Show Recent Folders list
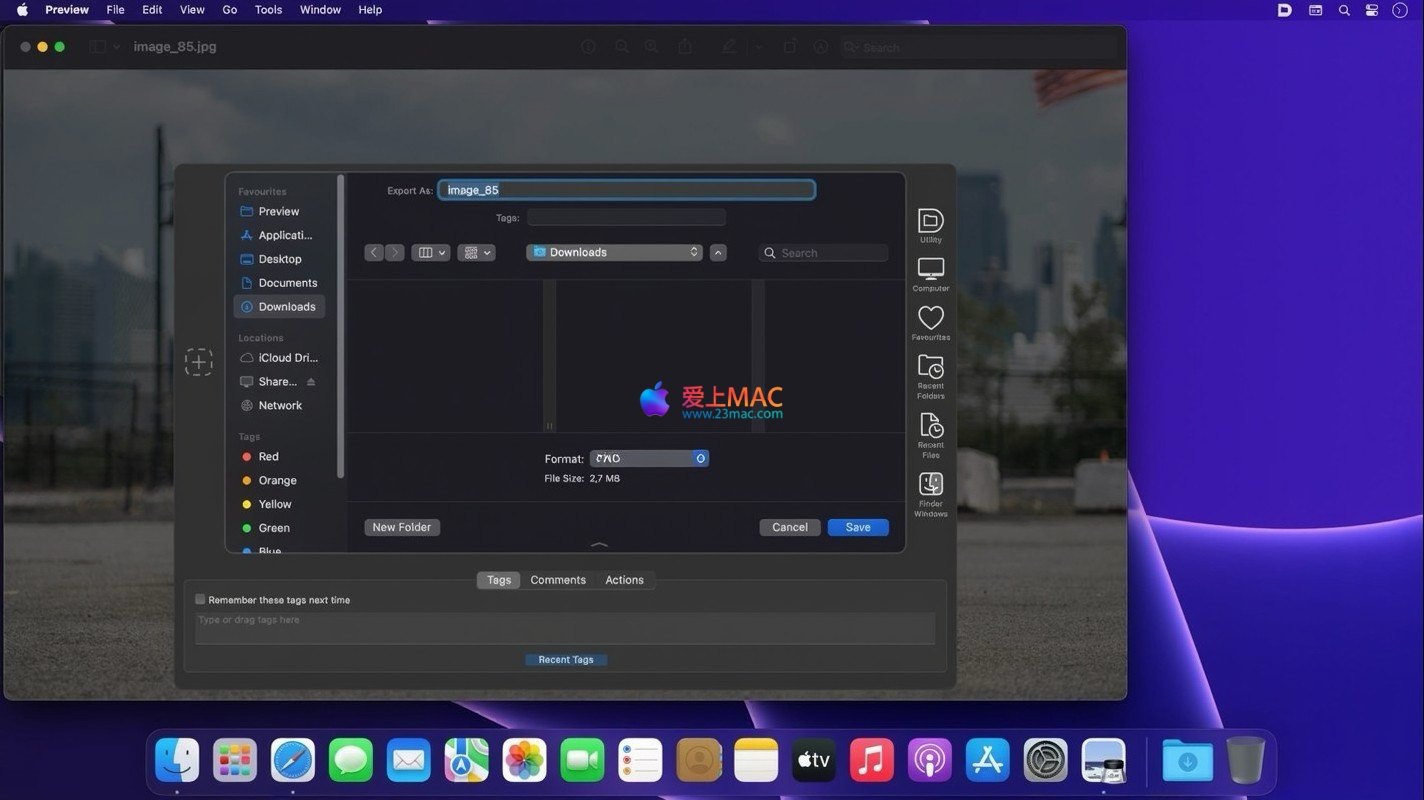The height and width of the screenshot is (800, 1424). click(x=930, y=368)
